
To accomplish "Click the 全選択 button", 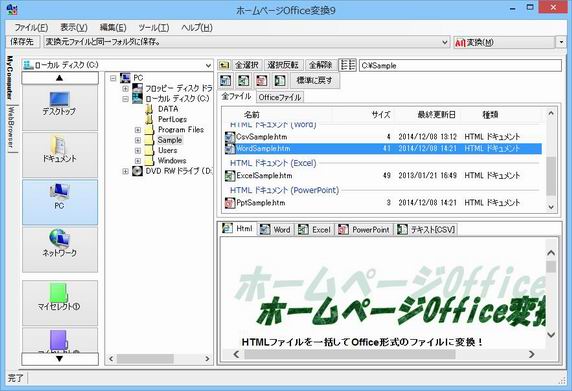I will (x=247, y=65).
